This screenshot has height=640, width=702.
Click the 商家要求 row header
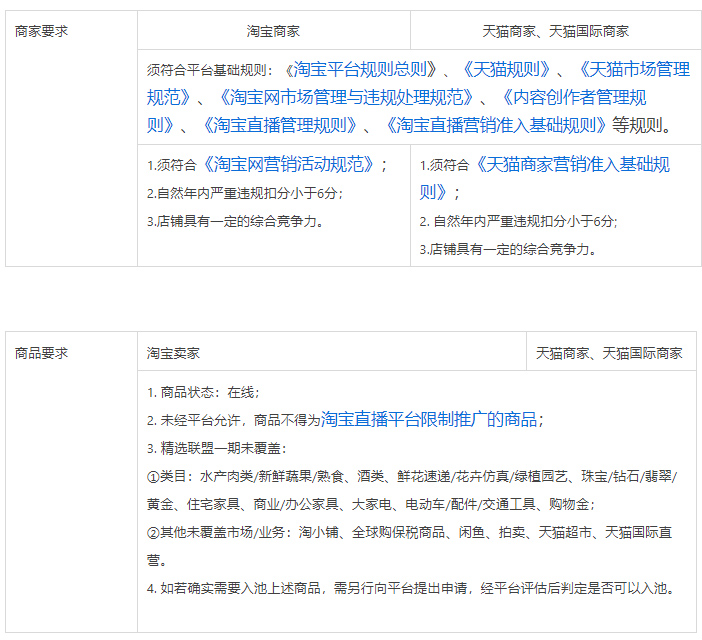[x=41, y=31]
